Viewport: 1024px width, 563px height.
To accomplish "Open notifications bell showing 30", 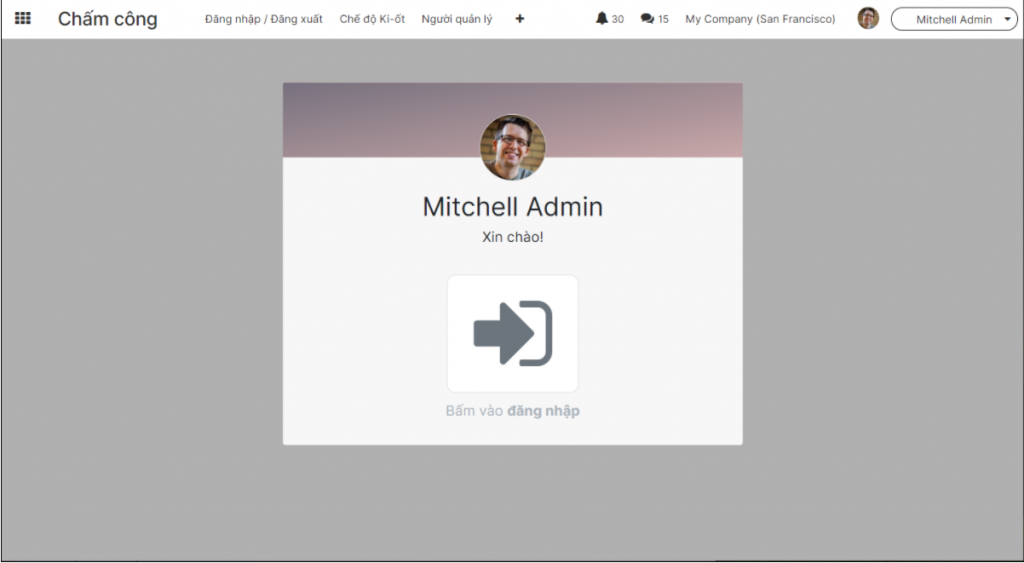I will pos(609,19).
